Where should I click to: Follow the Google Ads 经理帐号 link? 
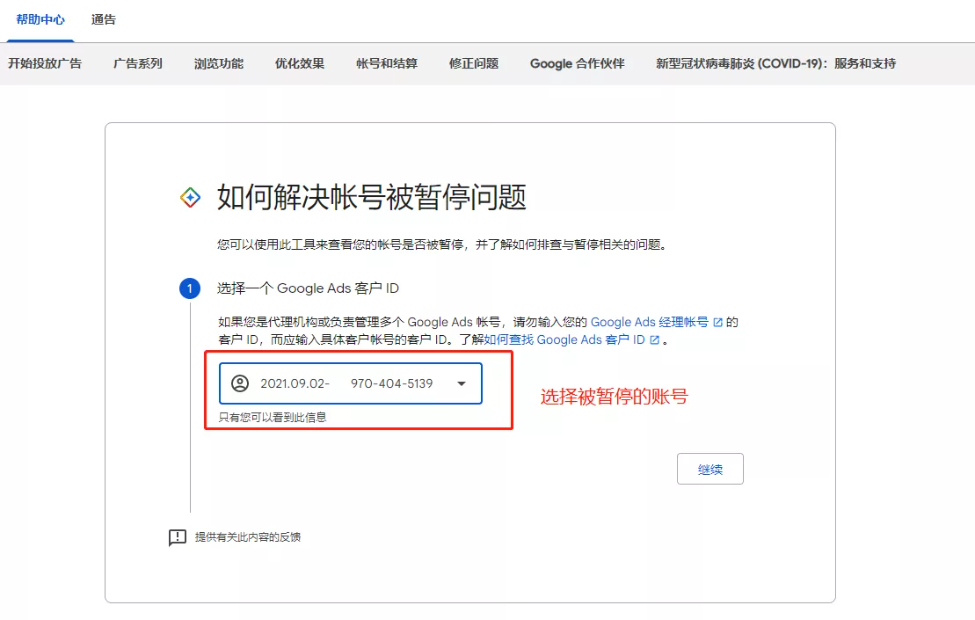[x=649, y=323]
